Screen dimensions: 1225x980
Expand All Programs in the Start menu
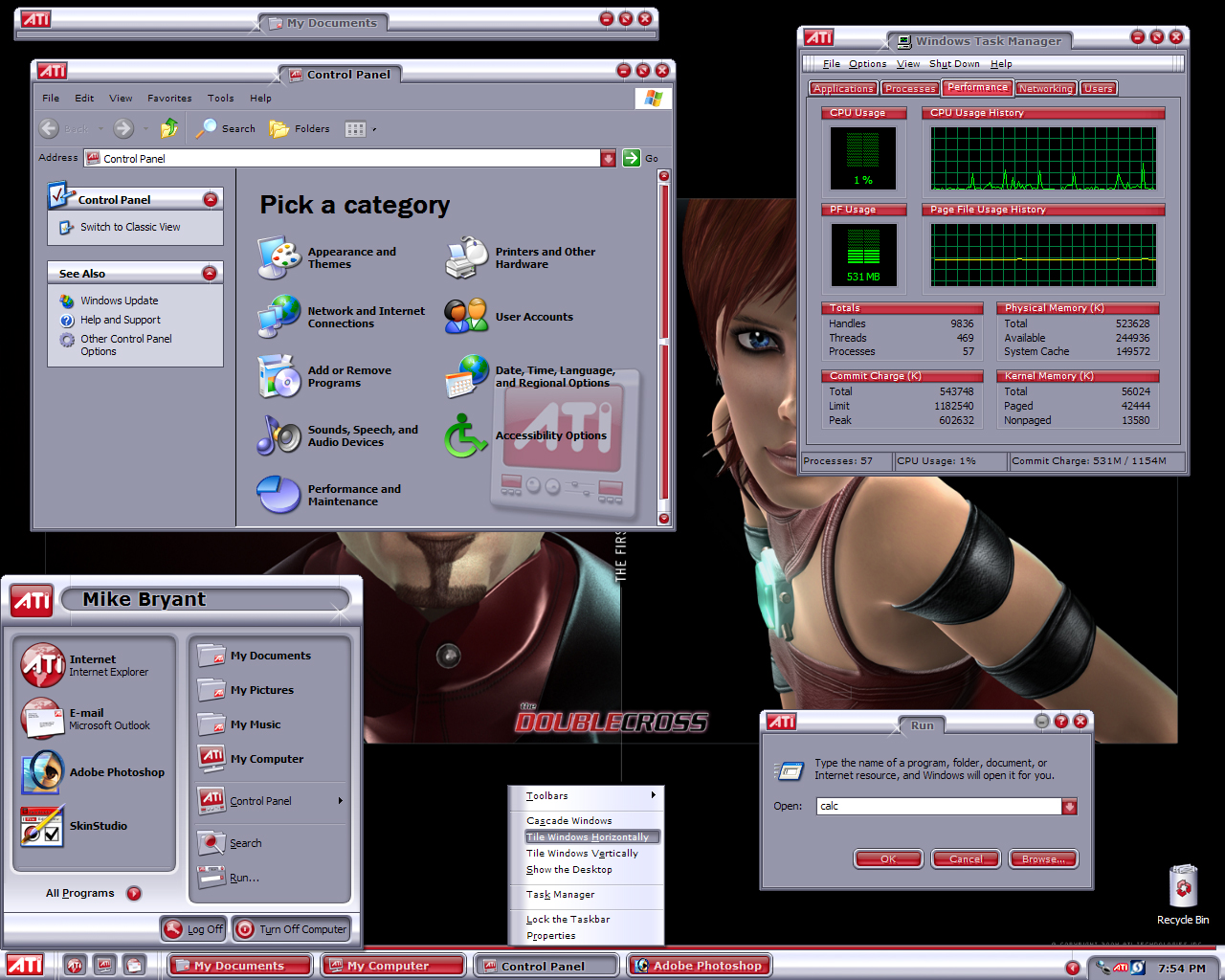tap(93, 894)
